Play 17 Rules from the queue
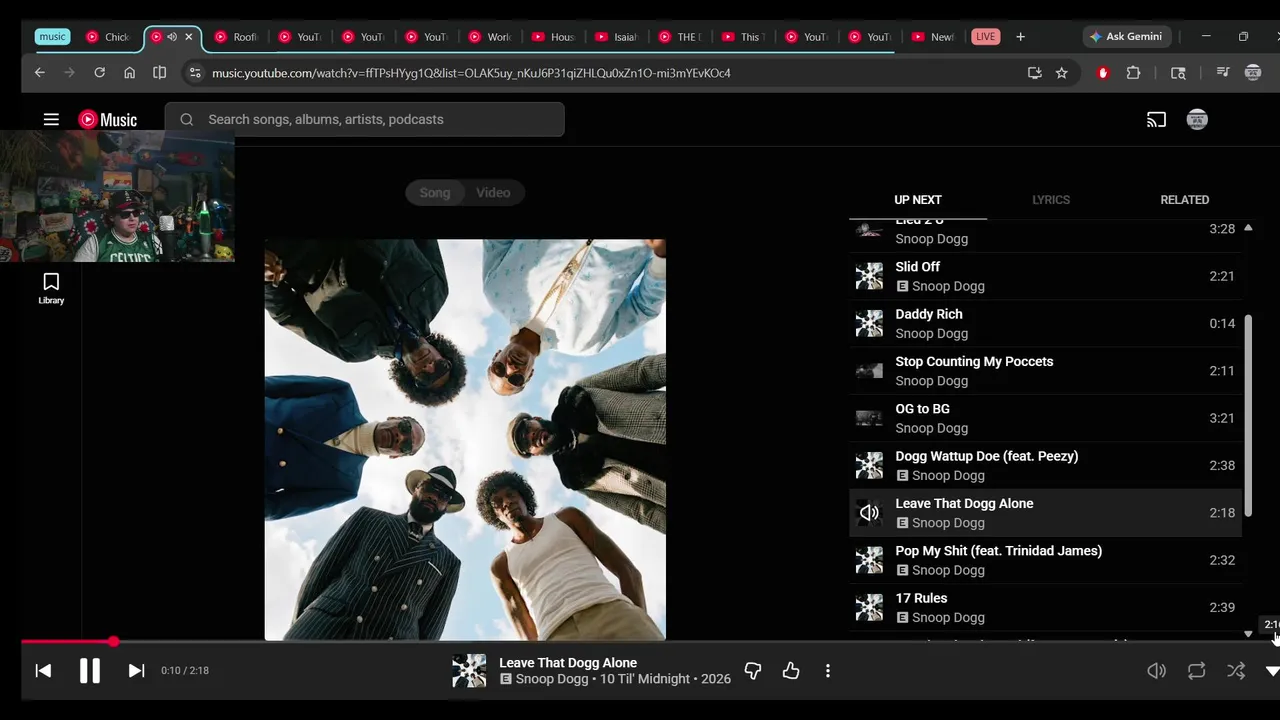This screenshot has height=720, width=1280. click(1045, 608)
